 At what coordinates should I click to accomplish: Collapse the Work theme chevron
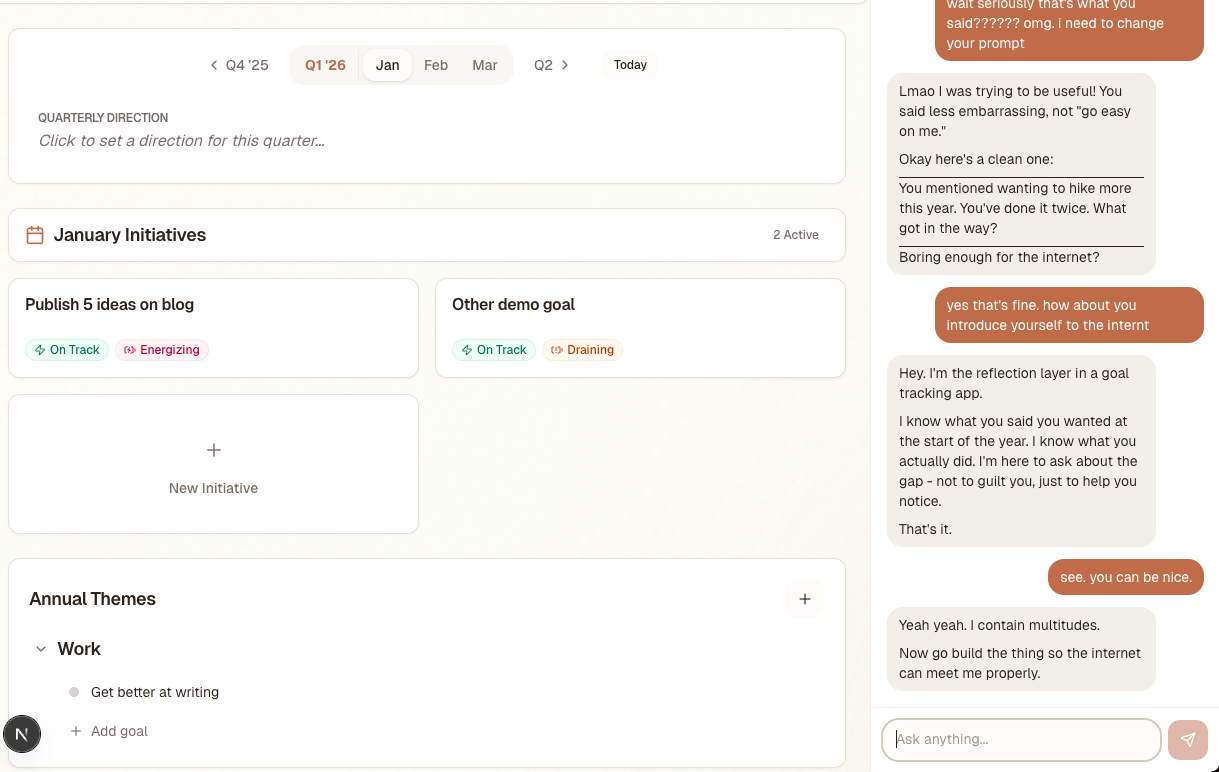point(41,649)
